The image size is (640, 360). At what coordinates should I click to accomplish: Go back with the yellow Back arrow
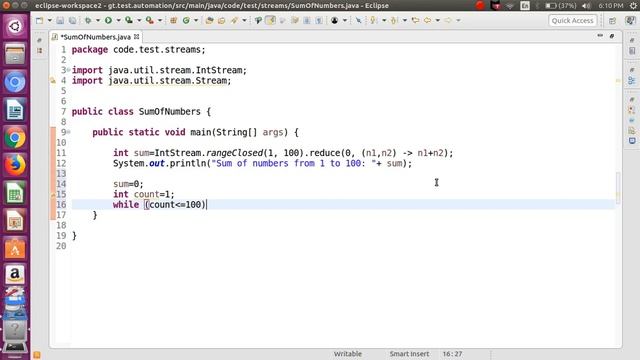[427, 20]
